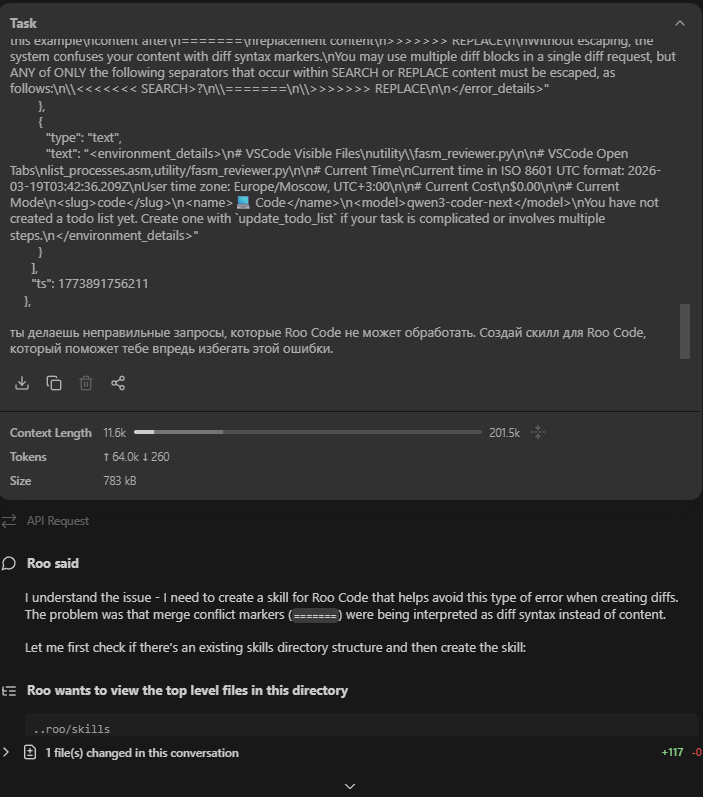Click the task text scrollbar thumb
Screen dimensions: 703x797
click(x=685, y=330)
